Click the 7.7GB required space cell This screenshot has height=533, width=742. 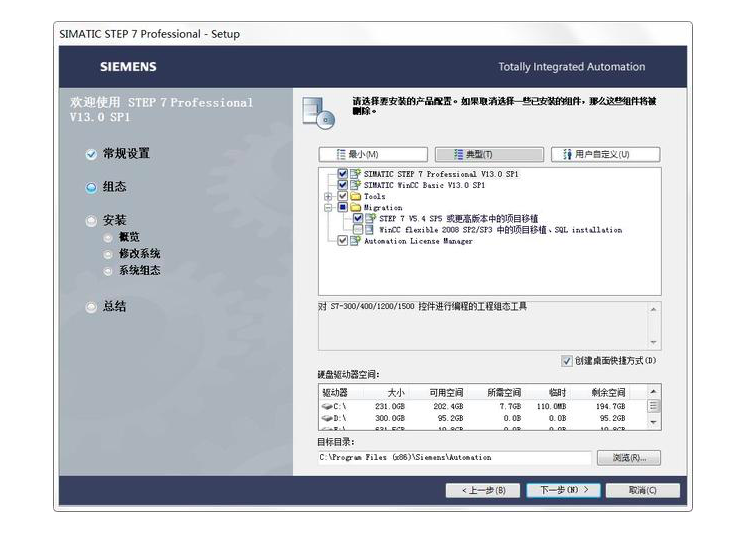pyautogui.click(x=511, y=407)
